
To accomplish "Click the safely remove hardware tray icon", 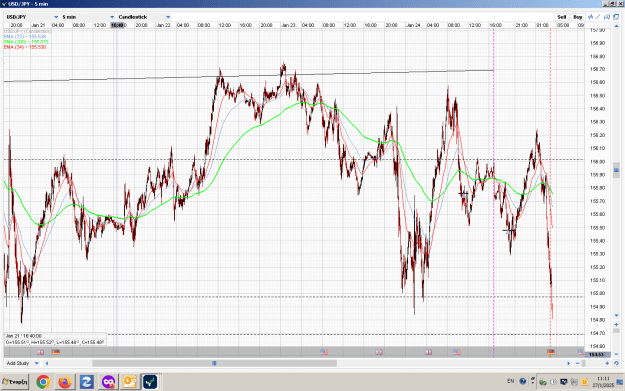I will point(543,382).
